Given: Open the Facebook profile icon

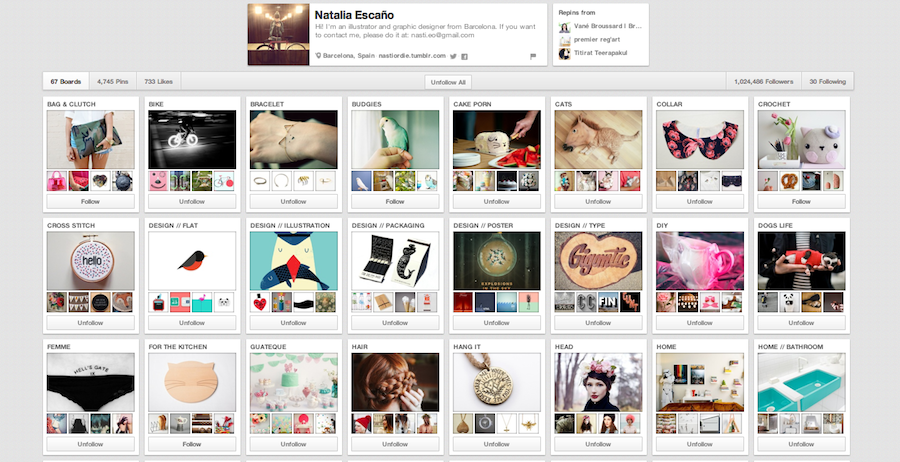Looking at the screenshot, I should [465, 56].
